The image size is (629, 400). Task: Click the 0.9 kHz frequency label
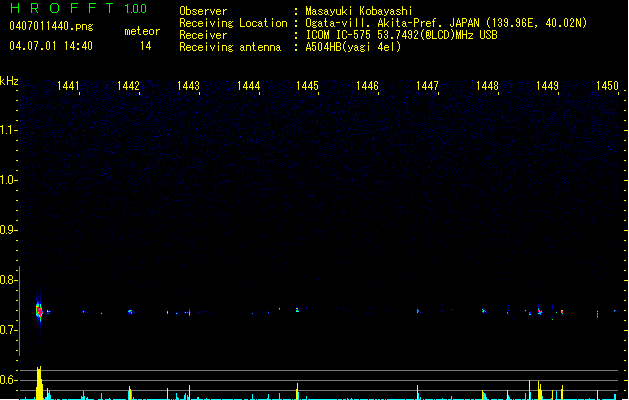(x=8, y=230)
